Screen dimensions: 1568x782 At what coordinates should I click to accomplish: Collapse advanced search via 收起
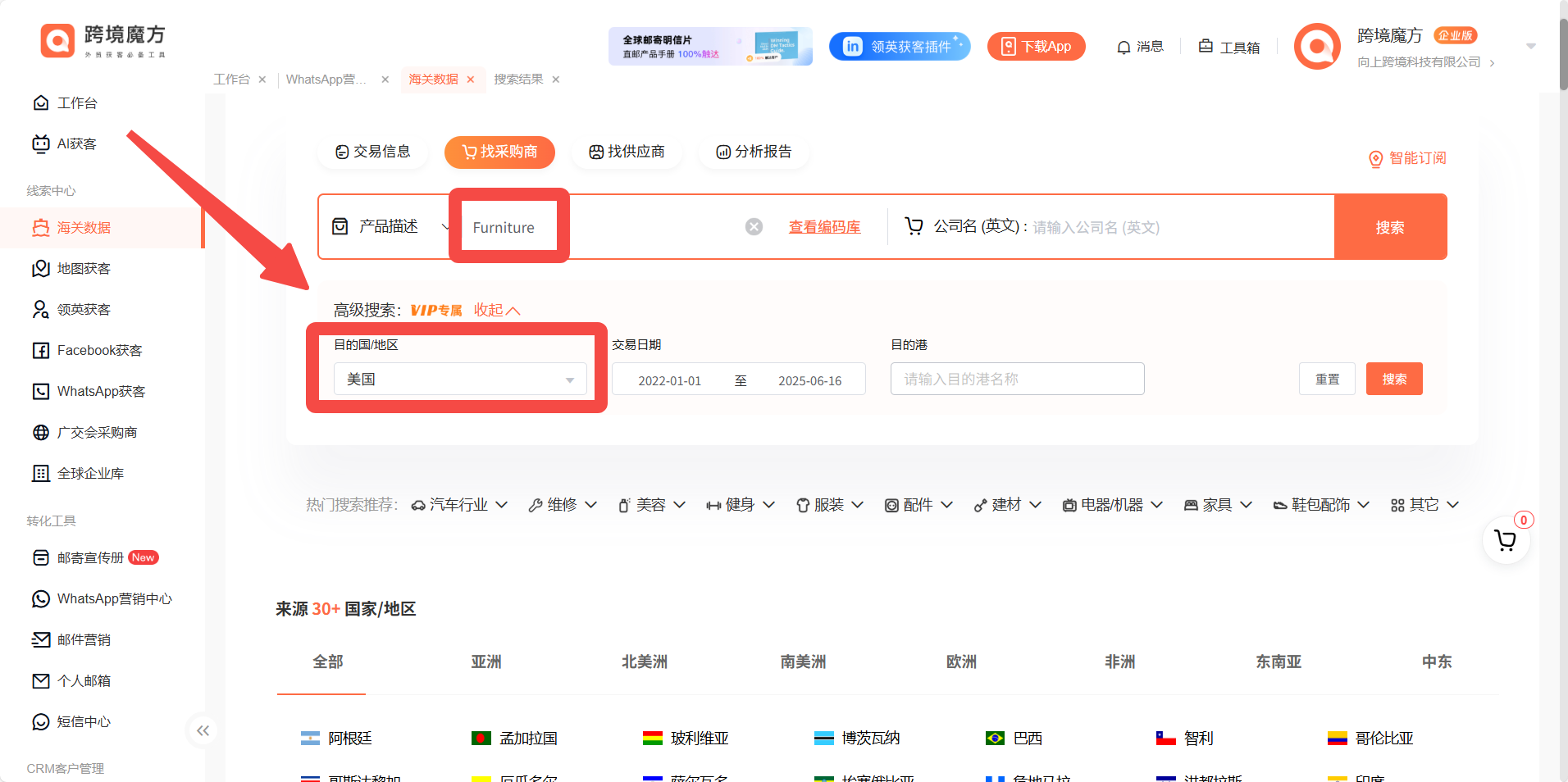[x=497, y=311]
